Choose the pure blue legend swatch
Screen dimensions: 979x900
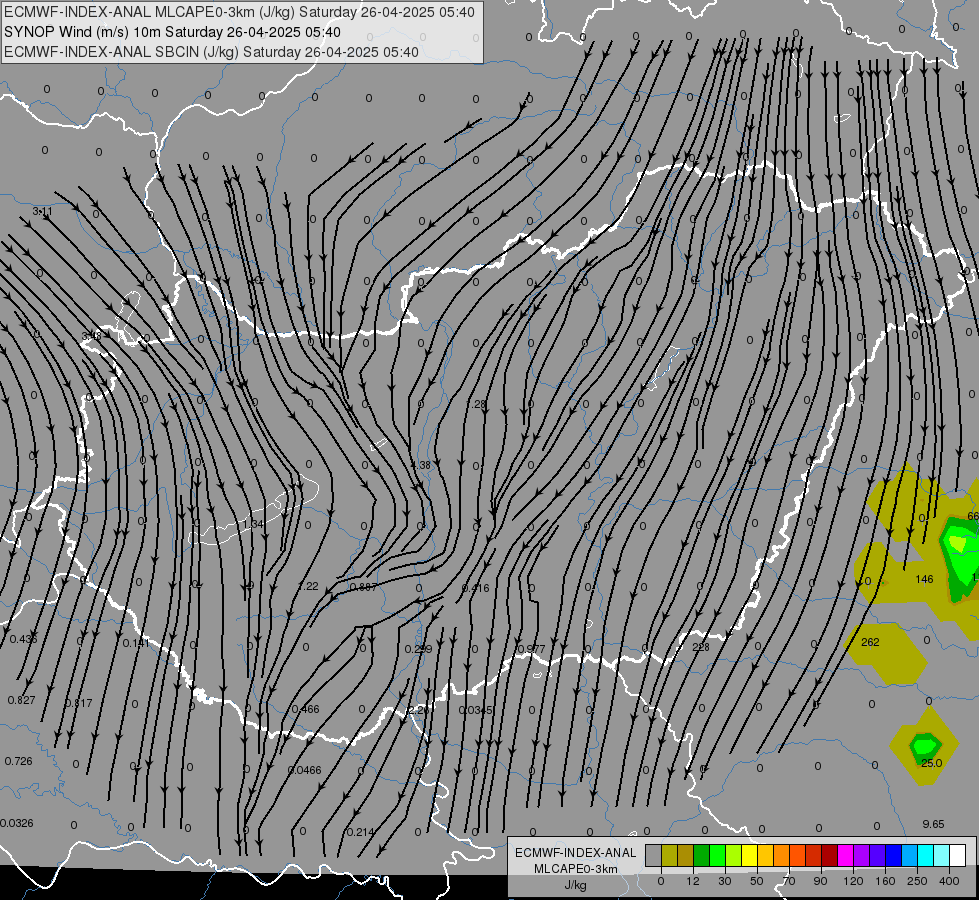tap(894, 855)
